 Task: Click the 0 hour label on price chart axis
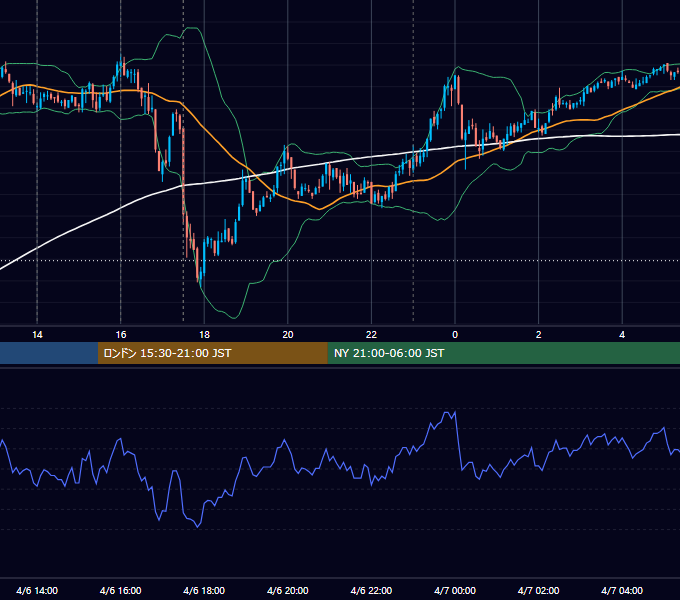pyautogui.click(x=455, y=335)
